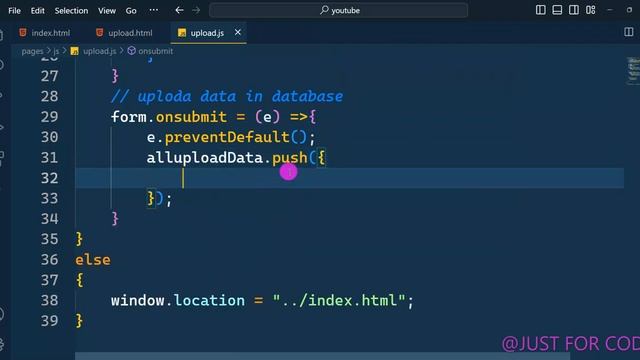Toggle the secondary side bar layout icon
This screenshot has width=640, height=360.
(x=574, y=10)
